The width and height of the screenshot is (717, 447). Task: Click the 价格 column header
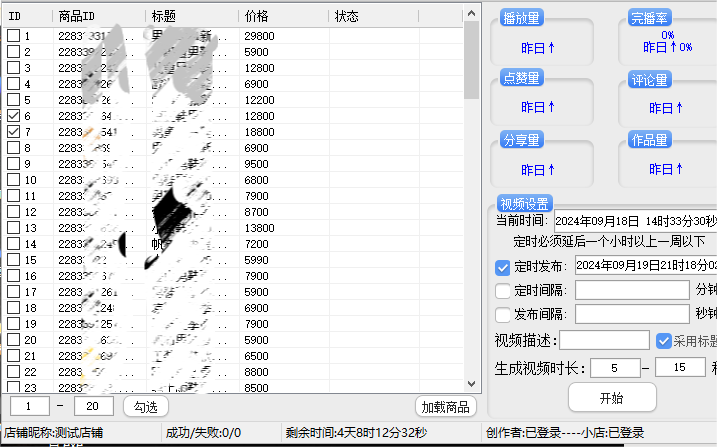click(x=284, y=16)
